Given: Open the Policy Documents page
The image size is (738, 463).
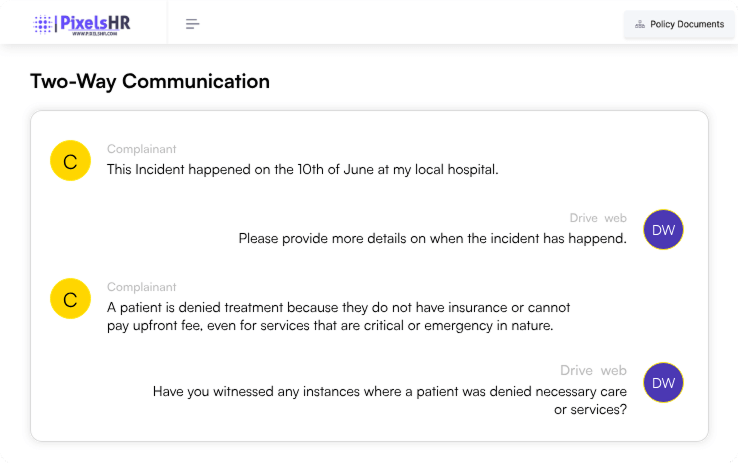Looking at the screenshot, I should pos(679,24).
